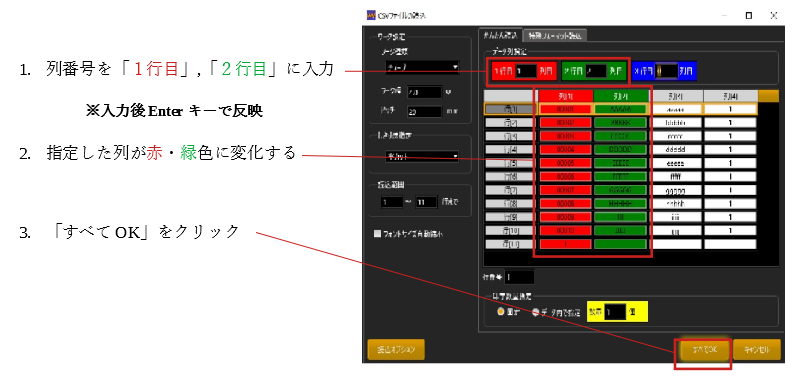Select the 列[3] column header

676,96
